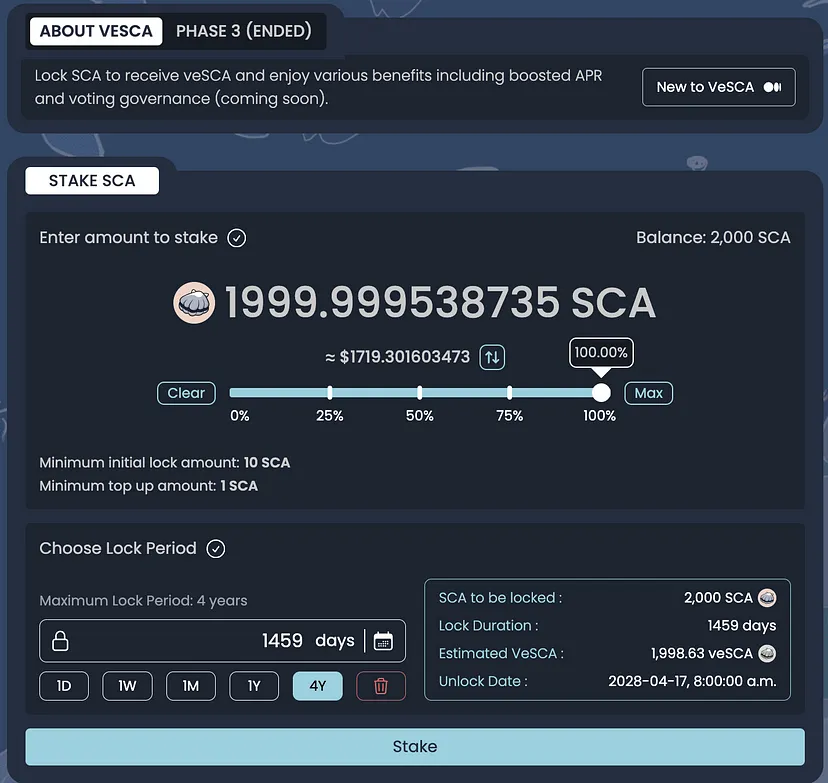Click the padlock icon in lock field
828x783 pixels.
(61, 641)
